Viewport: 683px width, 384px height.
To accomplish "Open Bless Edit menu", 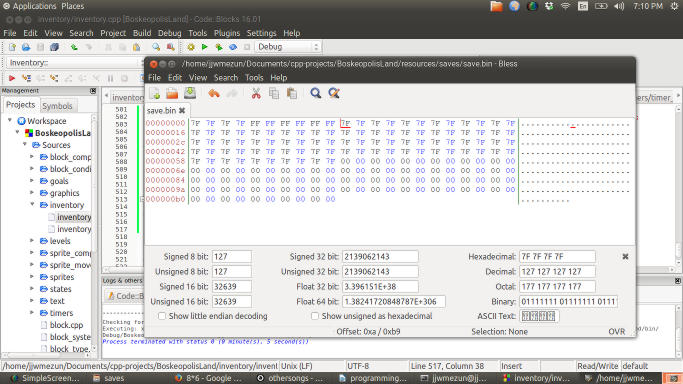I will tap(175, 78).
